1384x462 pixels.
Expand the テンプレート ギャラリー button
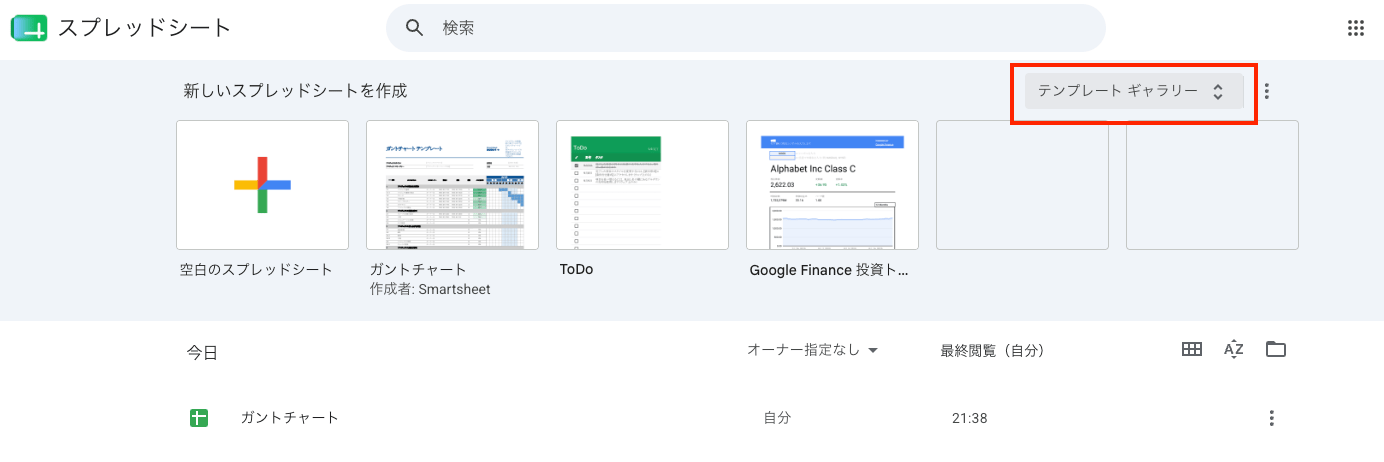[1134, 91]
